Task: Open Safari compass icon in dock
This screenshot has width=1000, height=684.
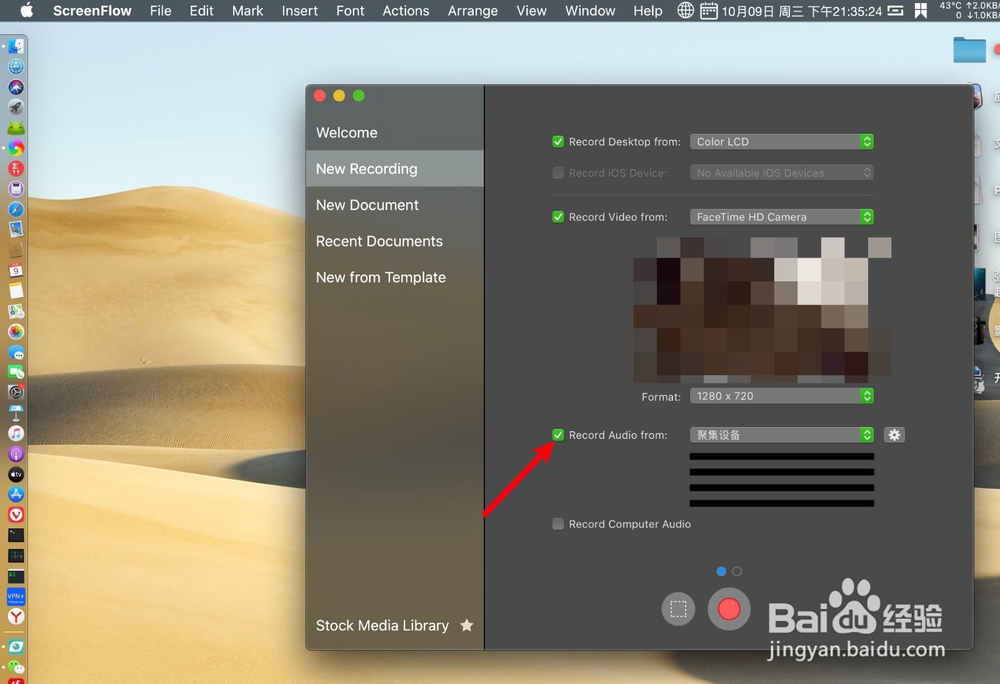Action: pyautogui.click(x=16, y=209)
